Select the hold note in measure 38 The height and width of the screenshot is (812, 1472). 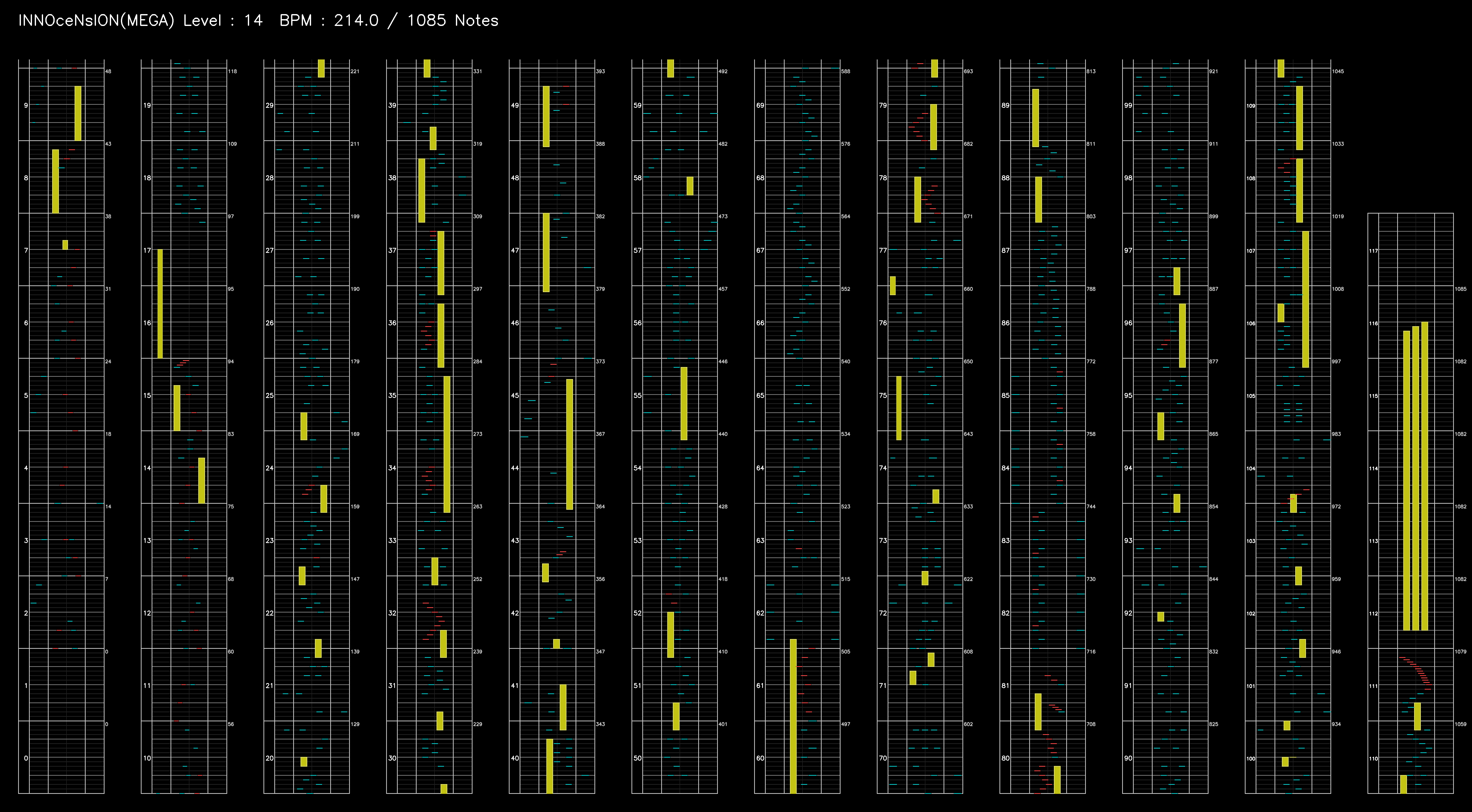422,190
